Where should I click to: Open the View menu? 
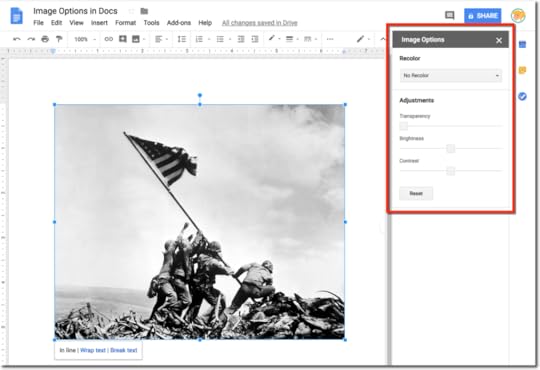(x=76, y=23)
